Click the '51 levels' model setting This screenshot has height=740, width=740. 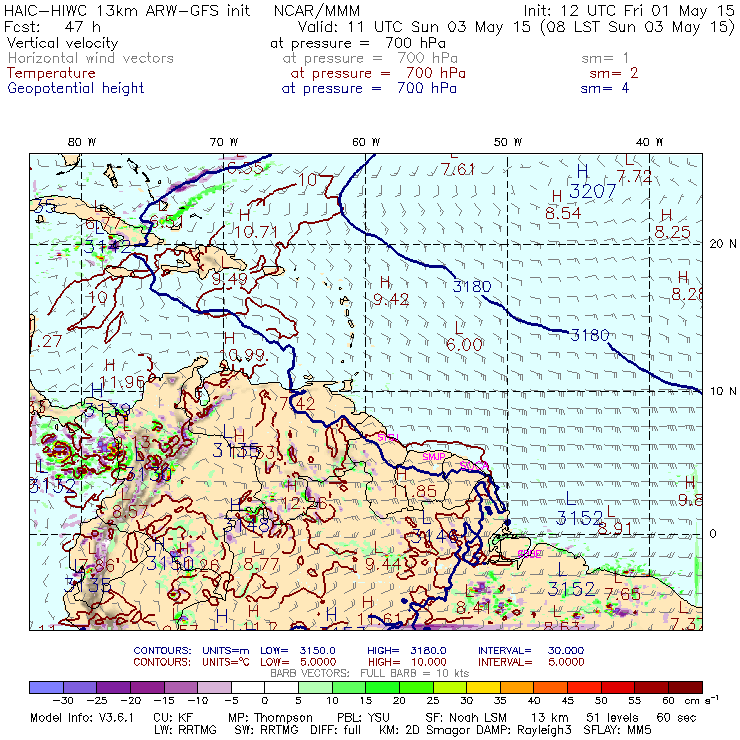612,718
